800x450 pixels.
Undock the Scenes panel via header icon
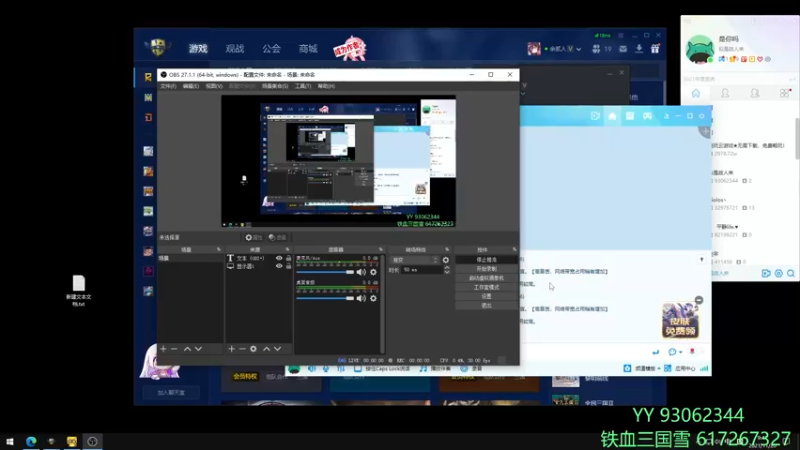(219, 249)
